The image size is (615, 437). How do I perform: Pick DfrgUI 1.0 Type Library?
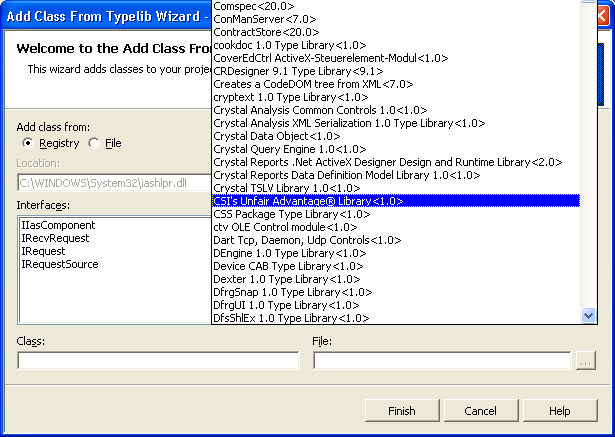396,305
